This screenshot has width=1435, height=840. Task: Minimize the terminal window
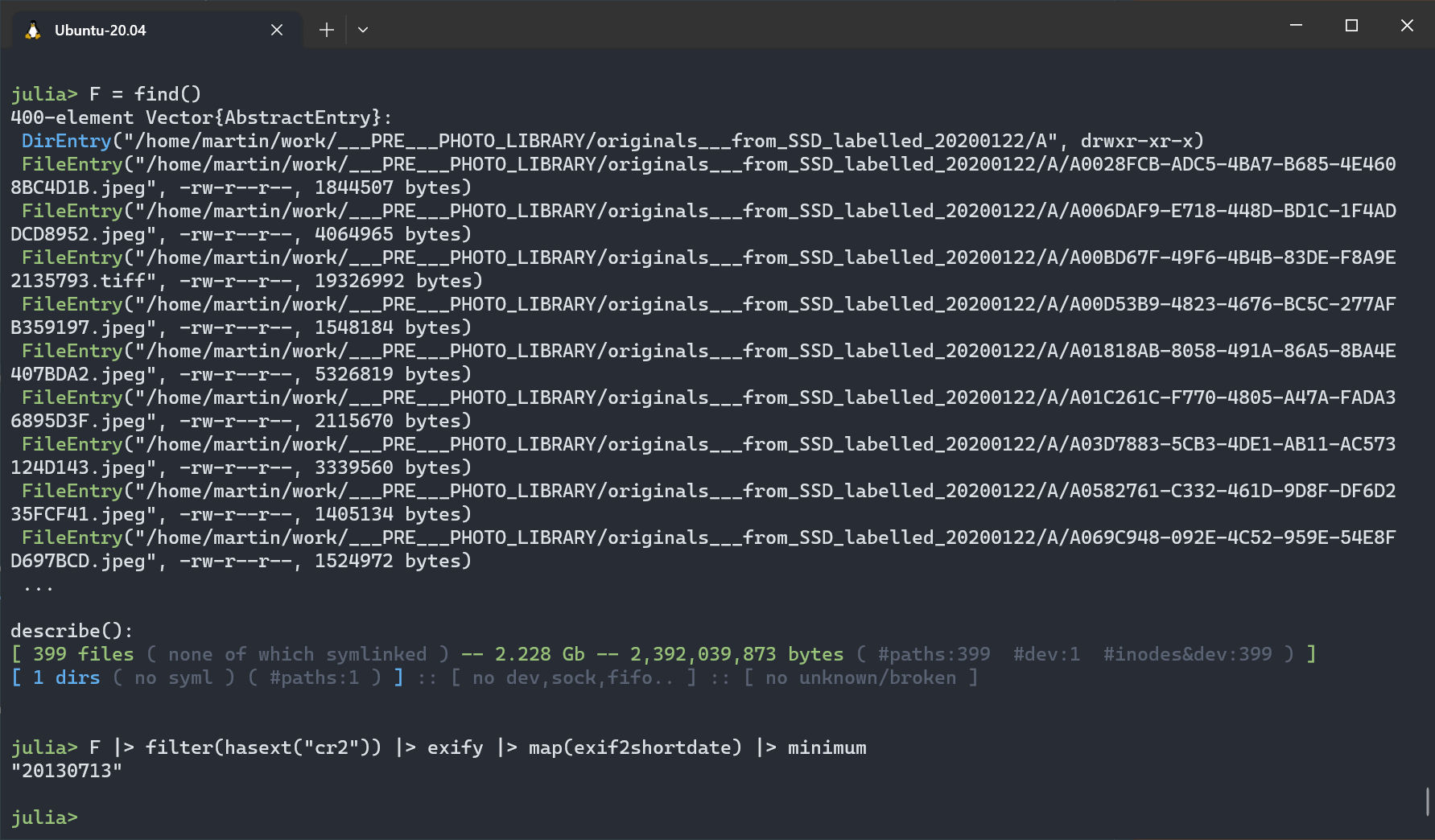1296,26
